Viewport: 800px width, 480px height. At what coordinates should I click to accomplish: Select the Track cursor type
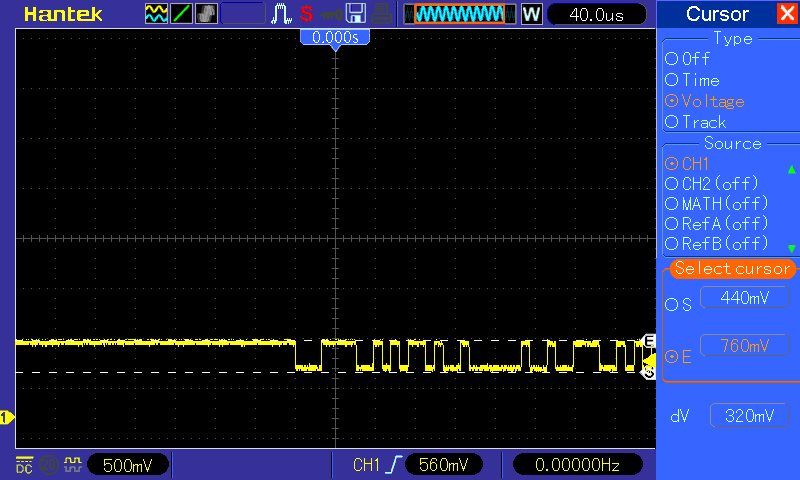[x=695, y=122]
